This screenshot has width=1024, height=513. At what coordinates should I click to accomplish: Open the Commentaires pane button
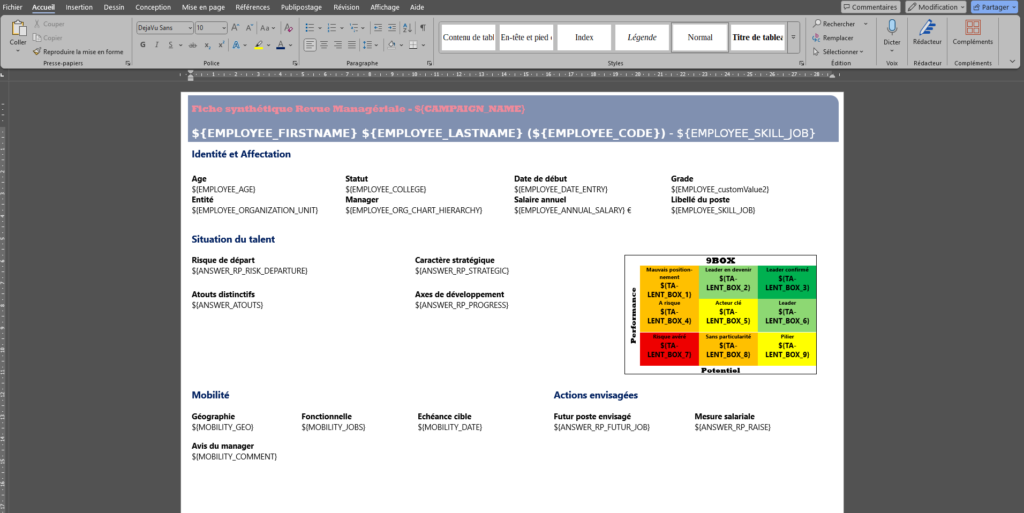click(869, 7)
